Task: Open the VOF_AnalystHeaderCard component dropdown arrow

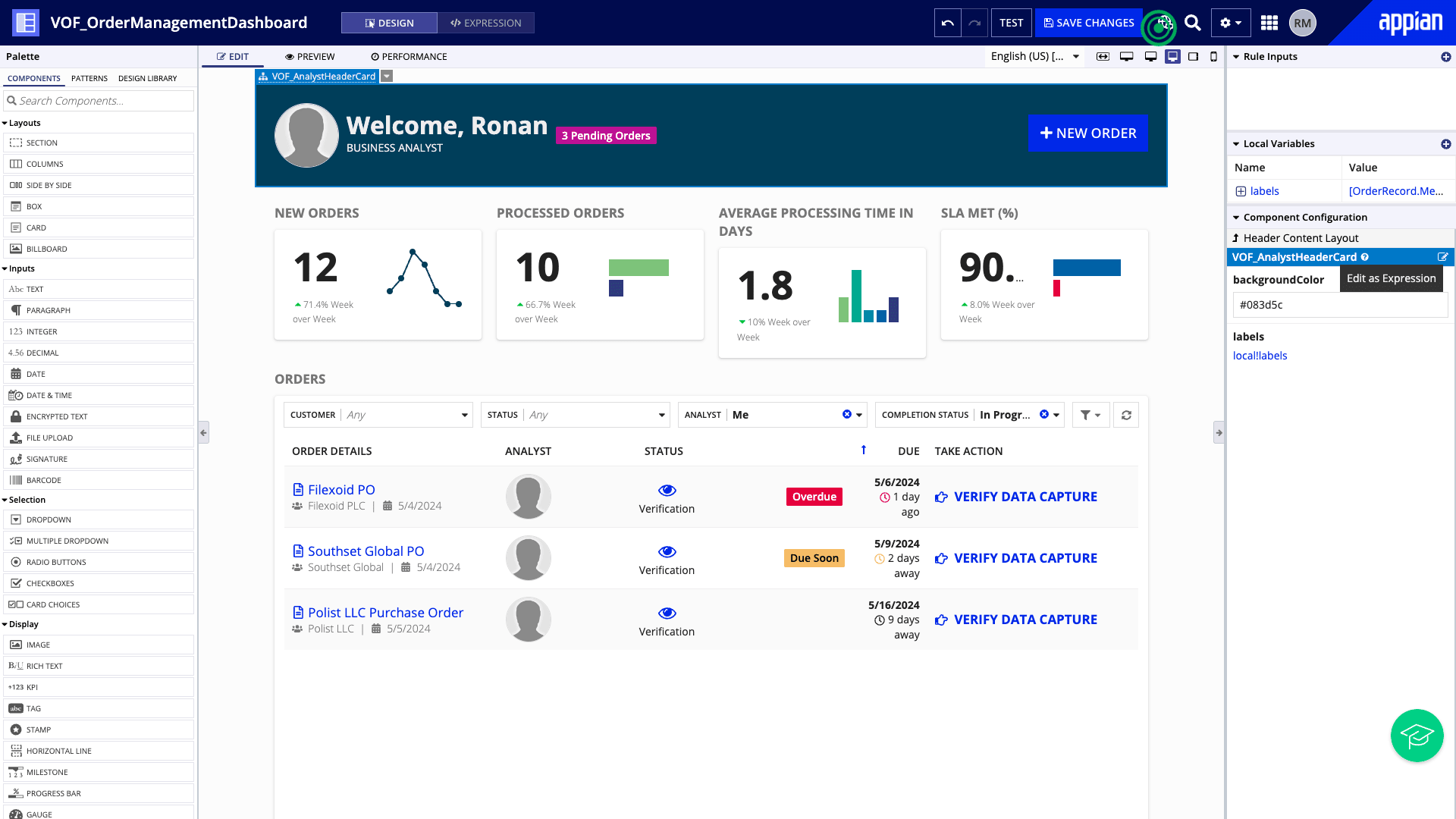Action: click(387, 76)
